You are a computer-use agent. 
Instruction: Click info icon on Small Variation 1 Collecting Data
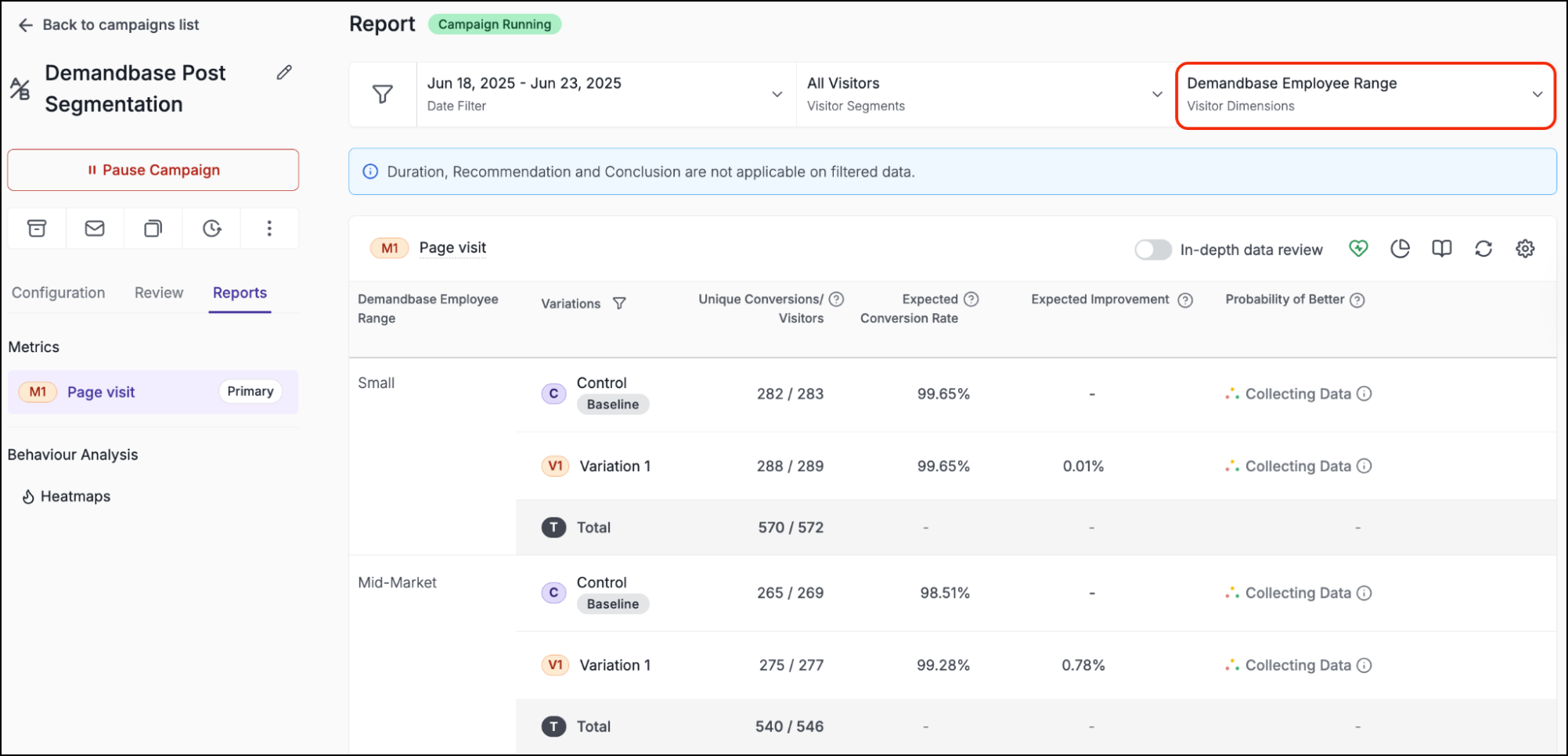[1364, 466]
